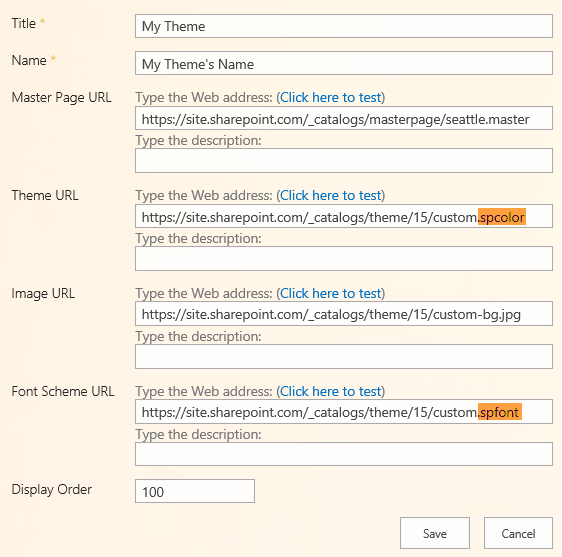Test the Font Scheme URL link
The height and width of the screenshot is (557, 562).
[330, 391]
